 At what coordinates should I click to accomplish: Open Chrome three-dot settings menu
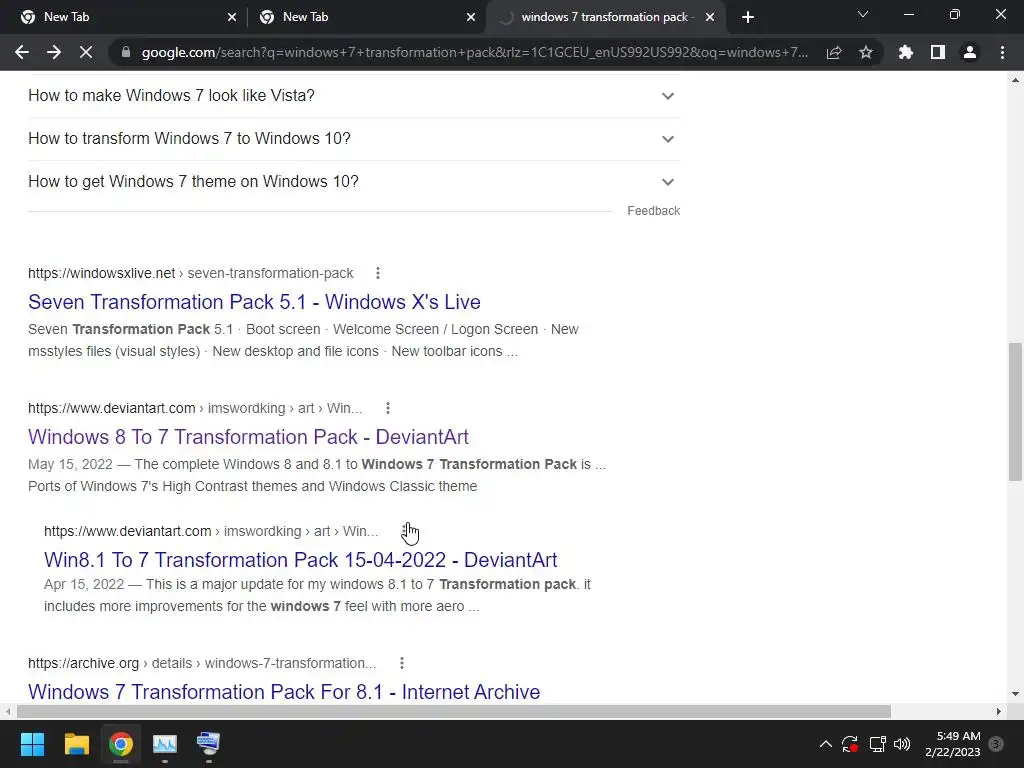click(x=1002, y=52)
